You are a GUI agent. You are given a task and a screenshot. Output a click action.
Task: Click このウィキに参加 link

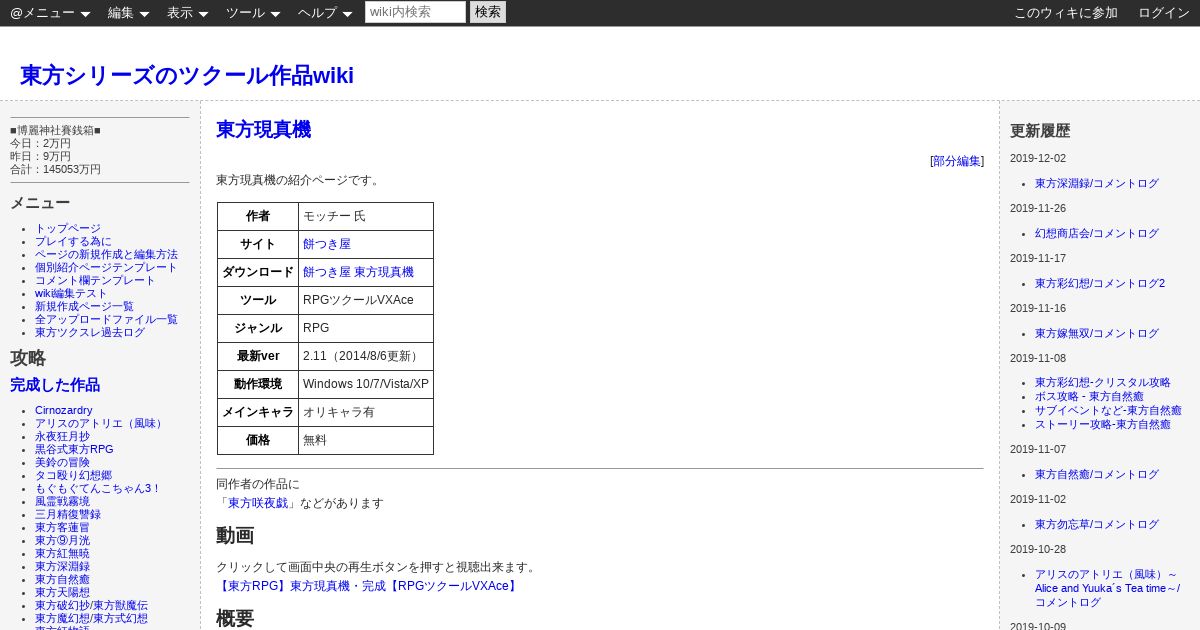pyautogui.click(x=1066, y=13)
